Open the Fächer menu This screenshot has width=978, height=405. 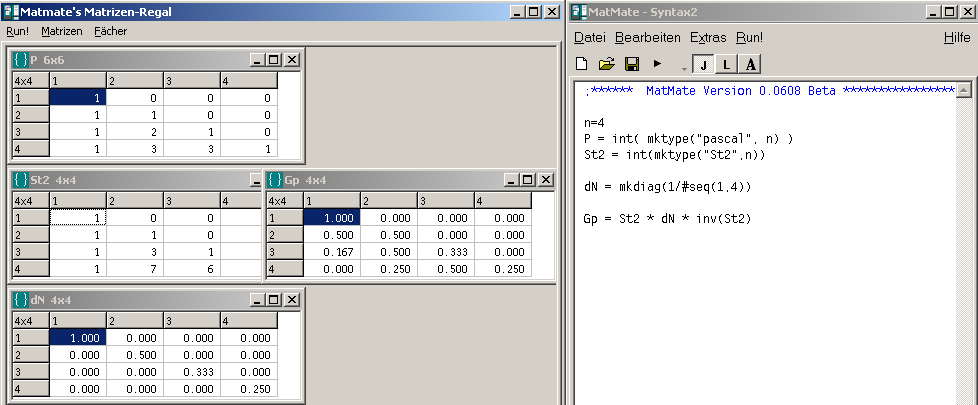tap(111, 31)
